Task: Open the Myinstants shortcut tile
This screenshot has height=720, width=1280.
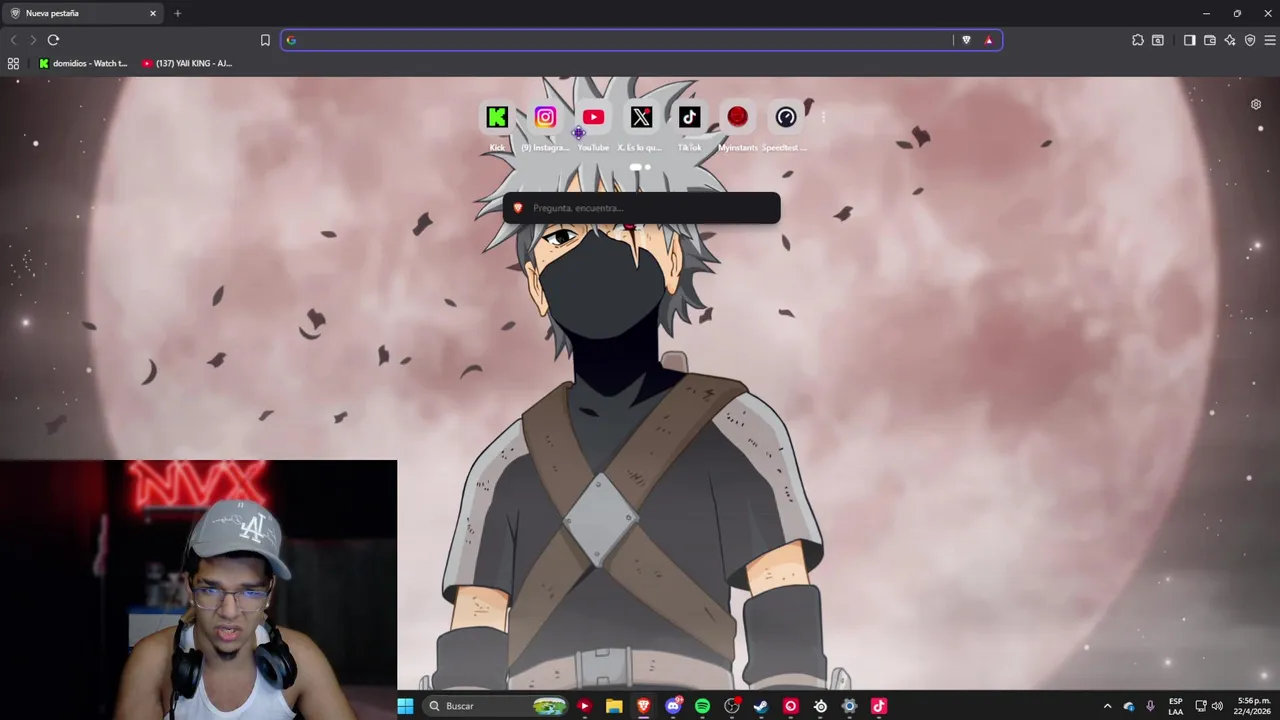Action: click(x=737, y=118)
